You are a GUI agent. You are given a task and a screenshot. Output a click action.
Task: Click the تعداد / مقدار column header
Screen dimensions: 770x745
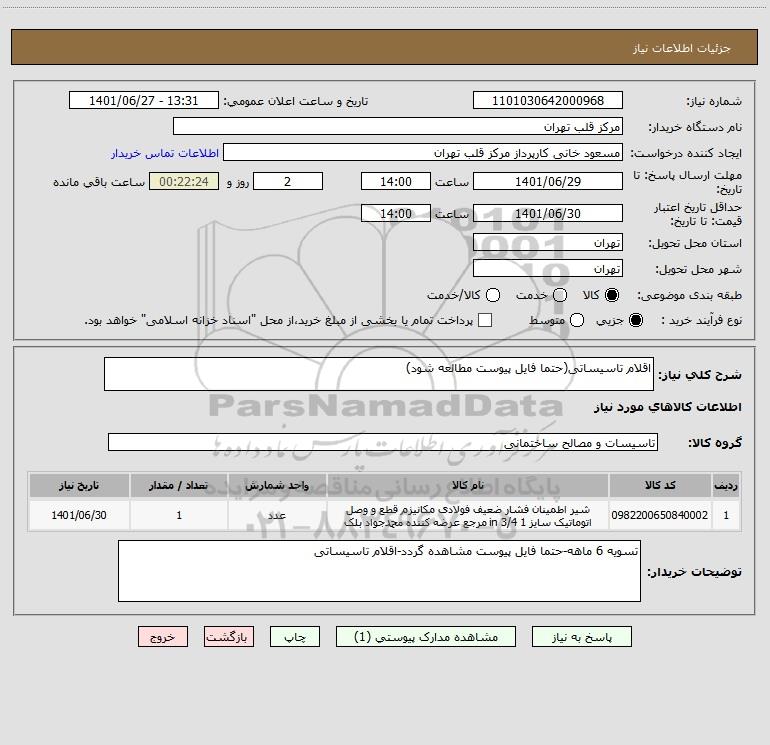point(179,485)
